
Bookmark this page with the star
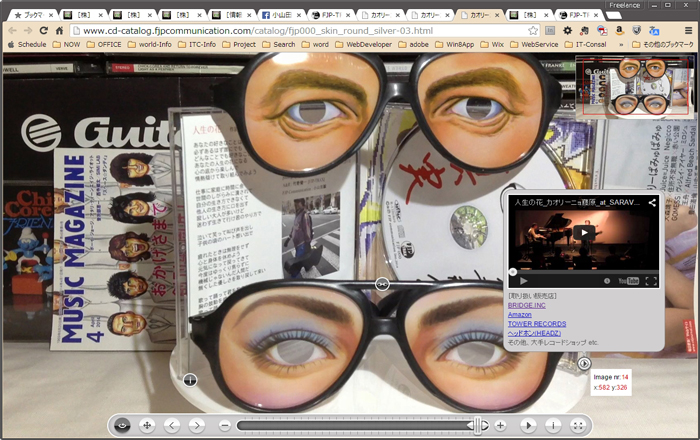(533, 31)
